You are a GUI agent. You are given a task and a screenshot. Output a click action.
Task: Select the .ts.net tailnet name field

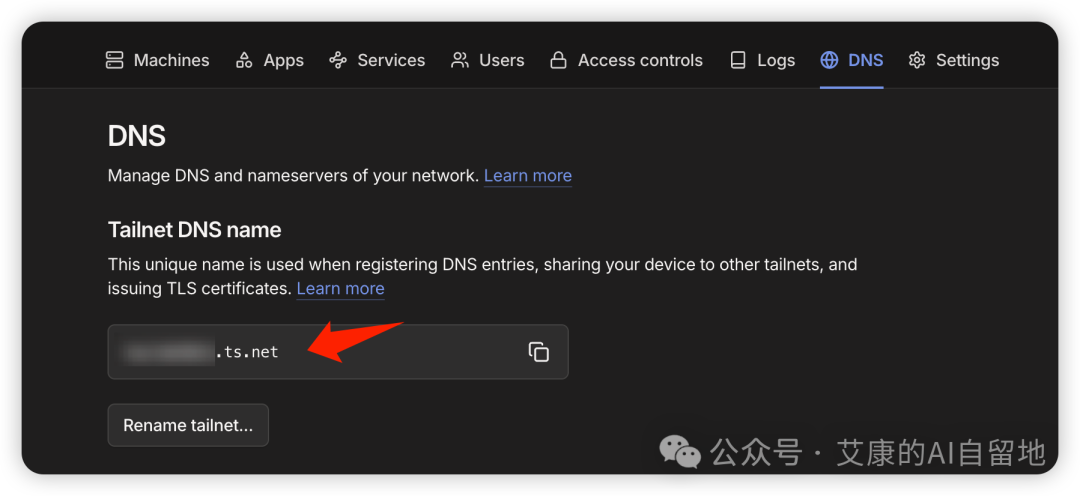click(338, 352)
